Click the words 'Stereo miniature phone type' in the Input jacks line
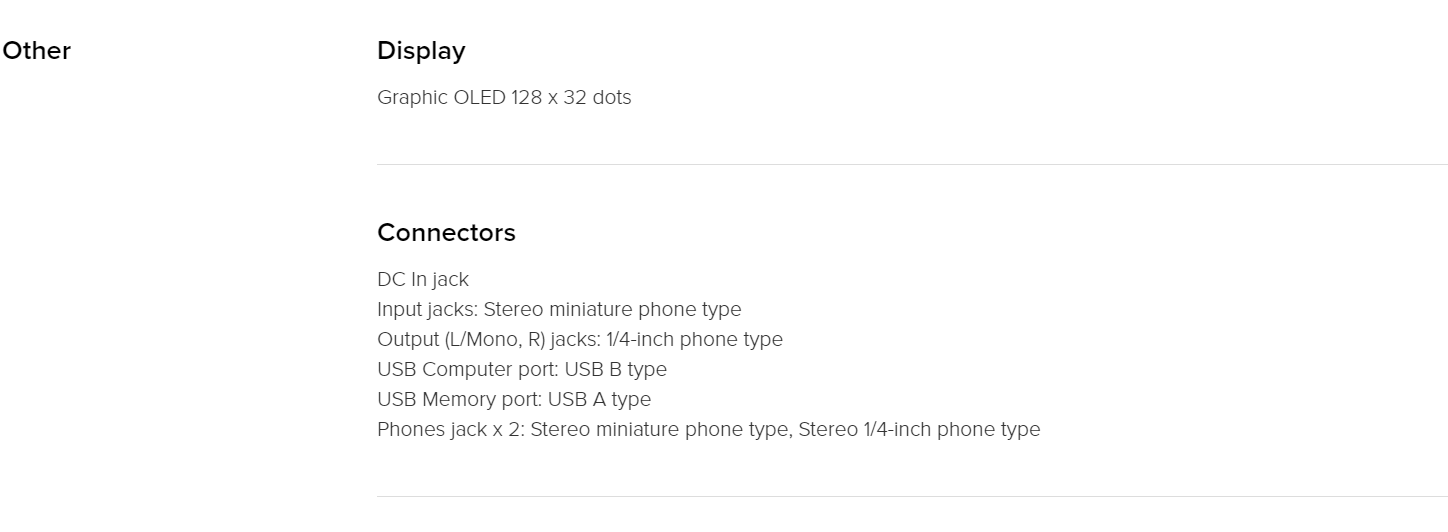This screenshot has width=1448, height=532. pos(613,309)
